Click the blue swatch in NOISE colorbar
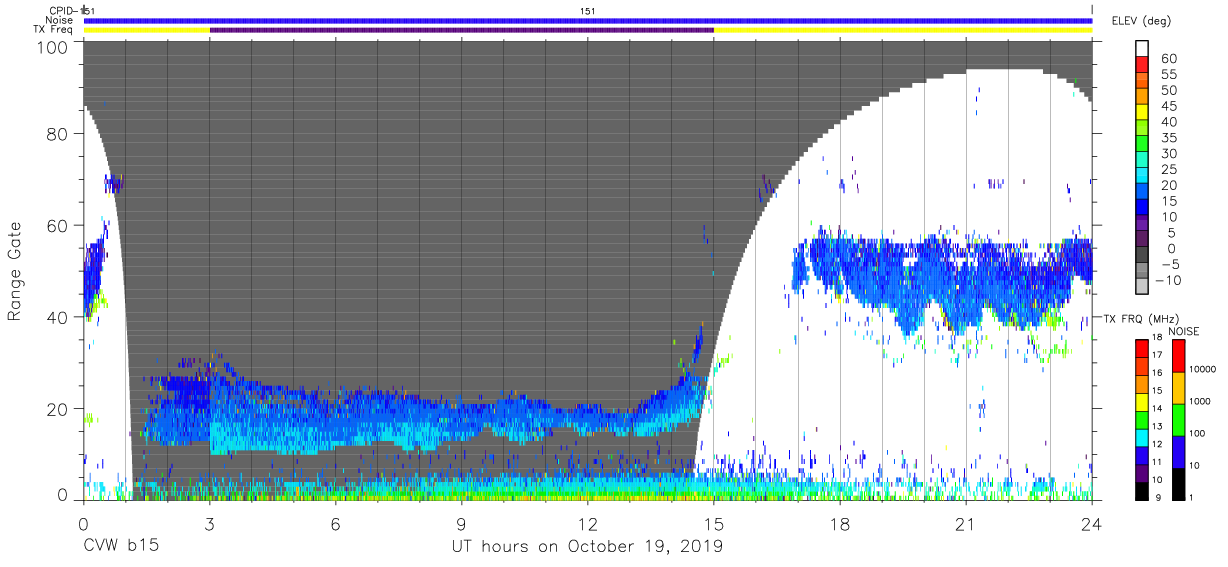1228x567 pixels. point(1176,452)
